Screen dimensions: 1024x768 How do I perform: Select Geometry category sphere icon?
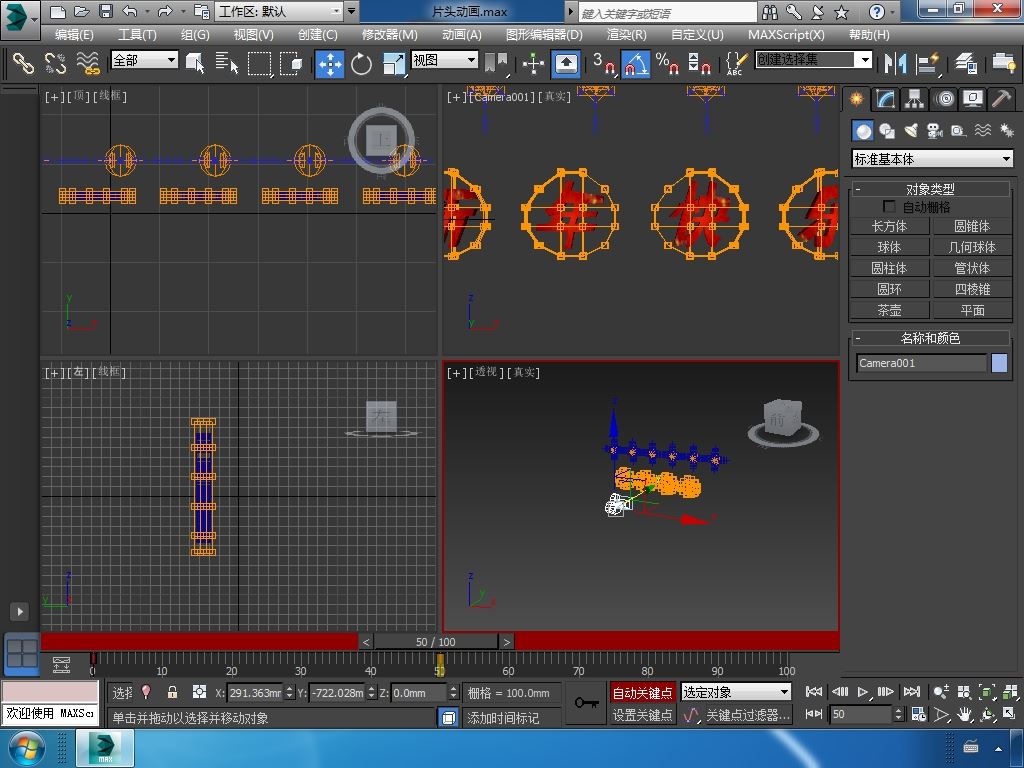[863, 131]
